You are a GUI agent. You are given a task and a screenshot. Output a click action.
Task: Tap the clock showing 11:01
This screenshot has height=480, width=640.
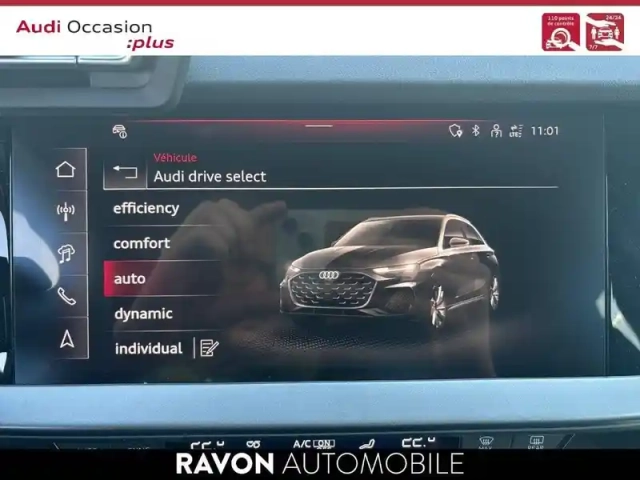click(x=545, y=131)
